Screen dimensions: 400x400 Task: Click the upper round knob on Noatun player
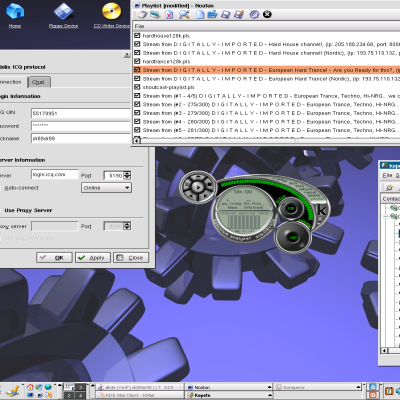[x=291, y=209]
